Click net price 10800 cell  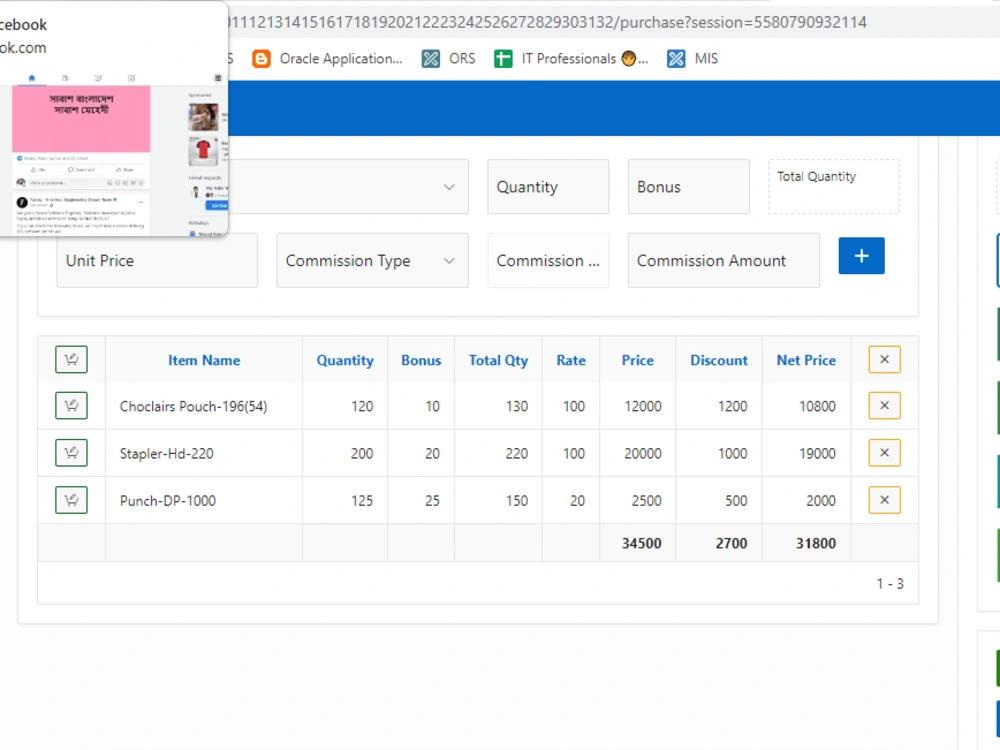tap(817, 406)
